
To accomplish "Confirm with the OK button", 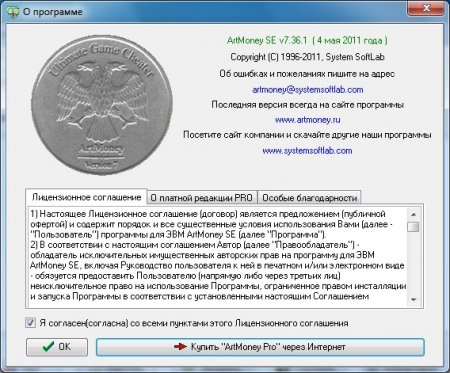I will coord(57,347).
